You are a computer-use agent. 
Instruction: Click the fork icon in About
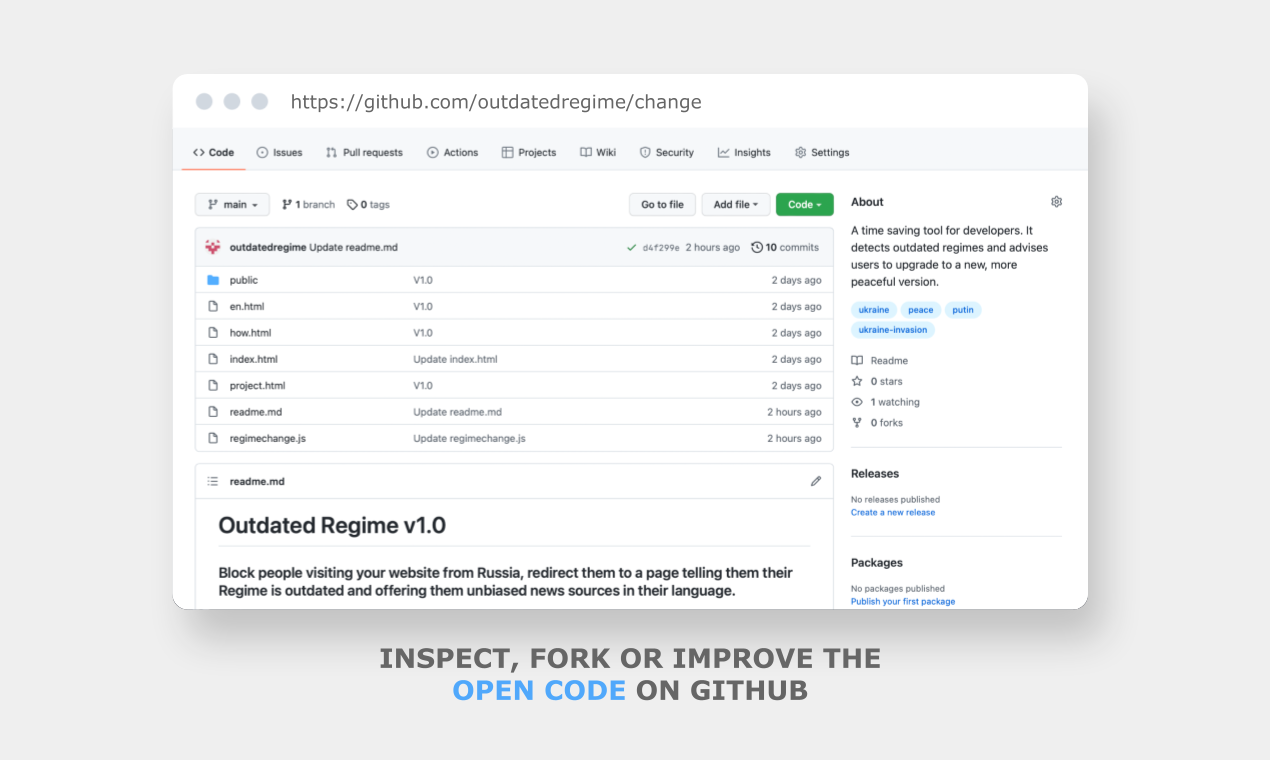click(x=857, y=423)
